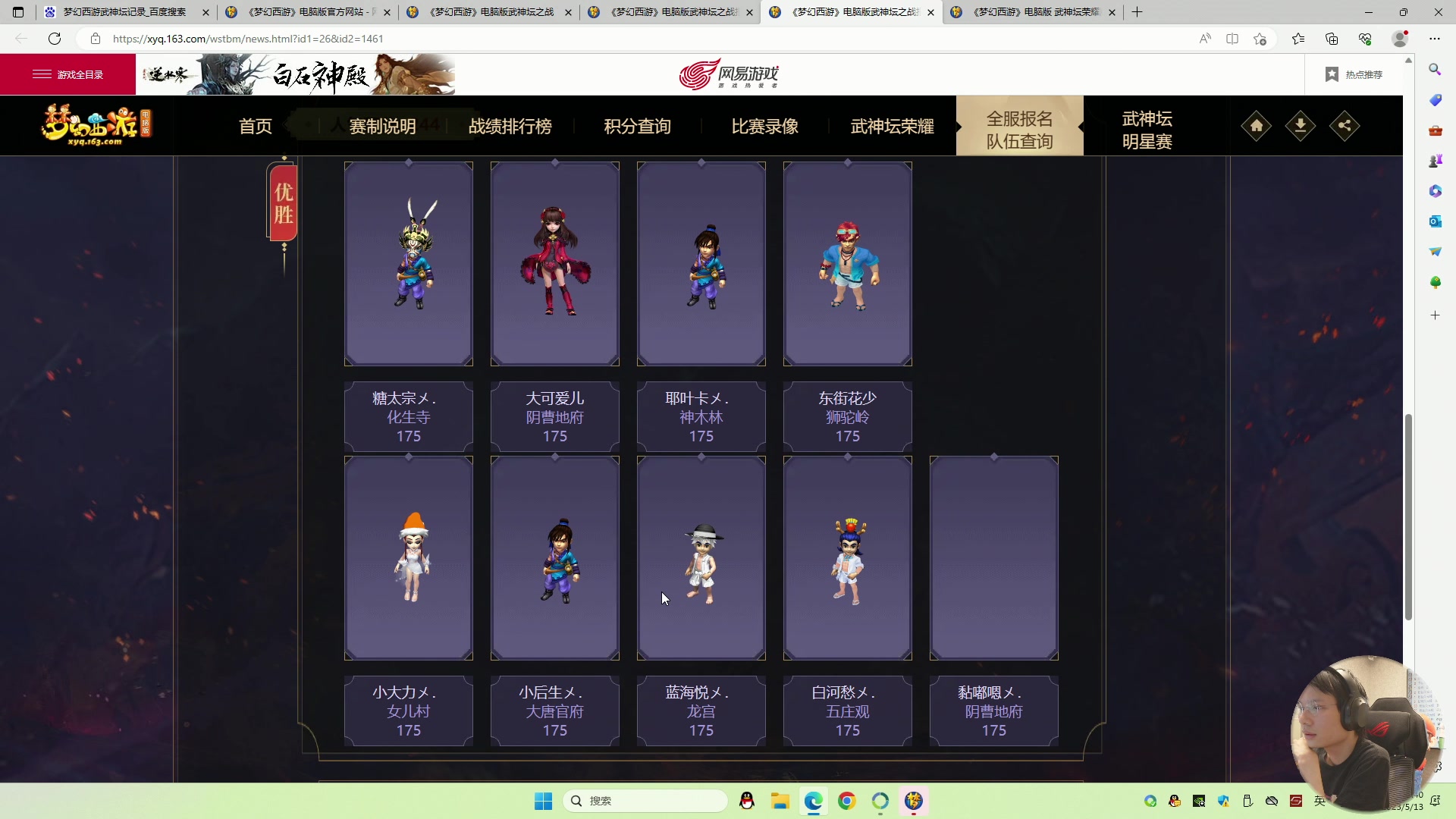The image size is (1456, 819).
Task: Open File Explorer from the taskbar
Action: coord(780,801)
